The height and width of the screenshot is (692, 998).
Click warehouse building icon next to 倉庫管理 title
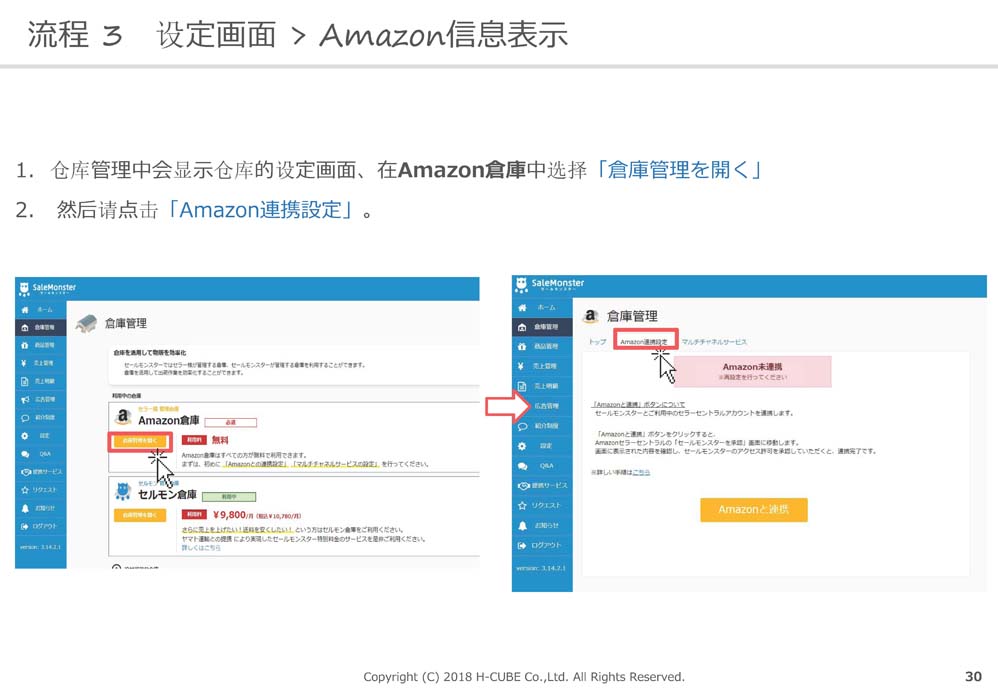(87, 323)
